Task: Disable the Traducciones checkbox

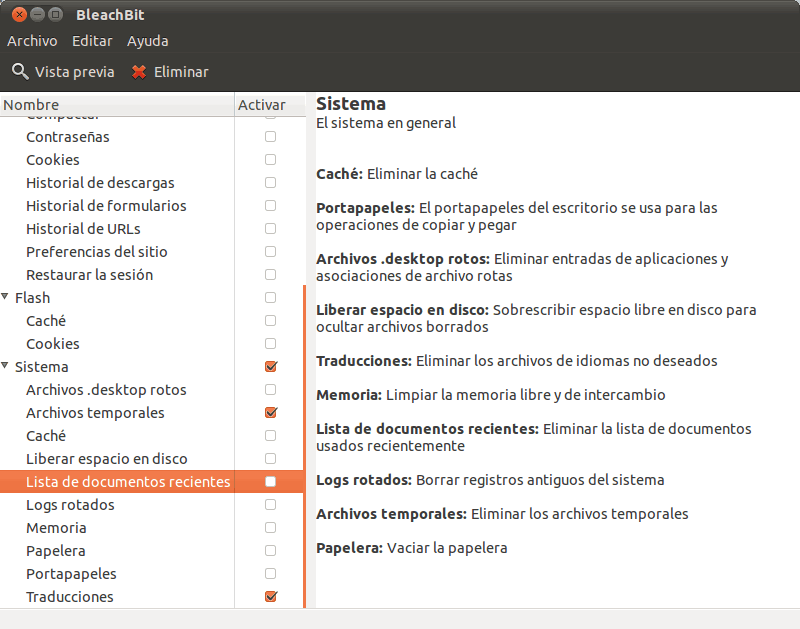Action: (x=270, y=597)
